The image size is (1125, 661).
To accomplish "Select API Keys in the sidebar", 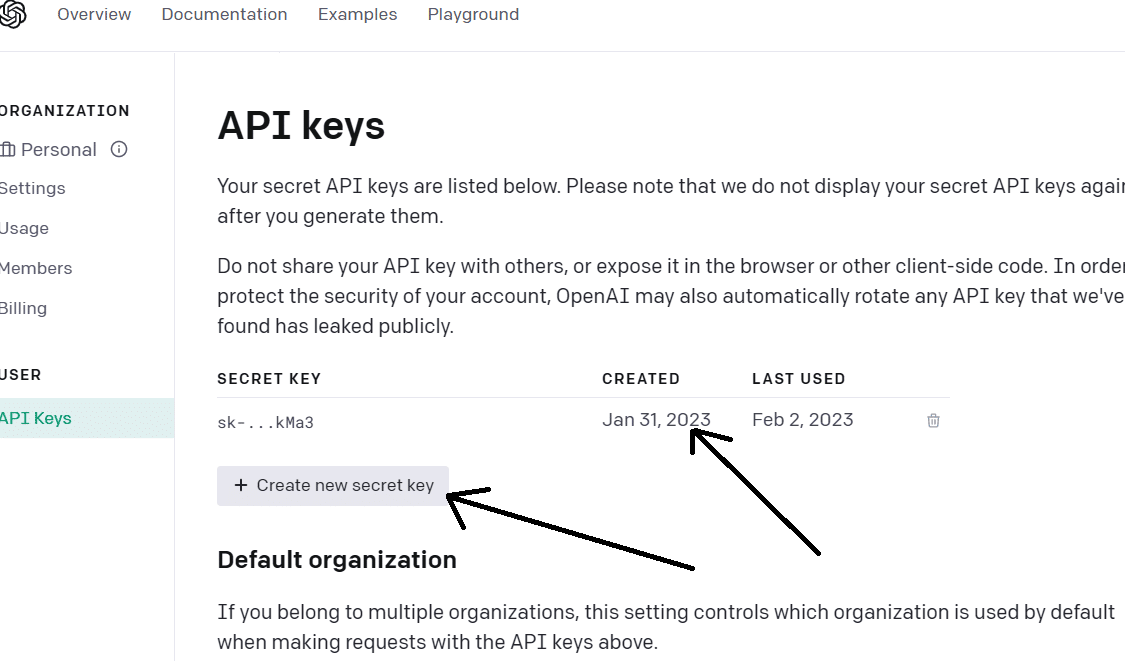I will pyautogui.click(x=36, y=418).
